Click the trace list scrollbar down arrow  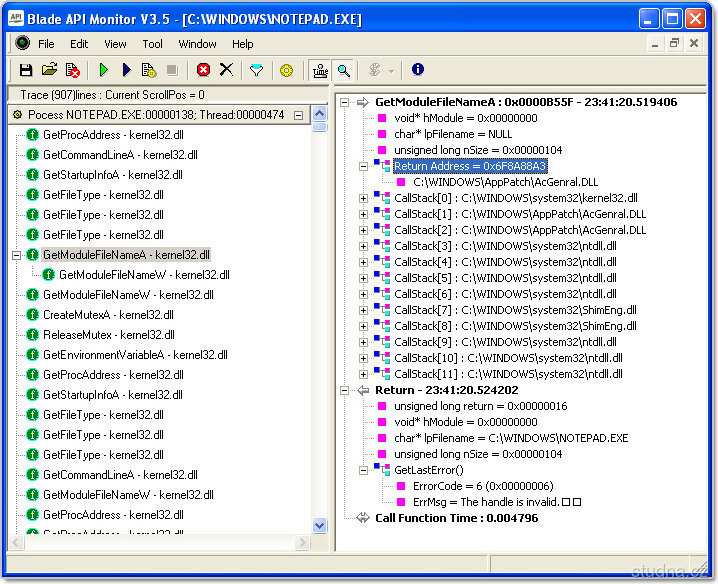tap(320, 525)
